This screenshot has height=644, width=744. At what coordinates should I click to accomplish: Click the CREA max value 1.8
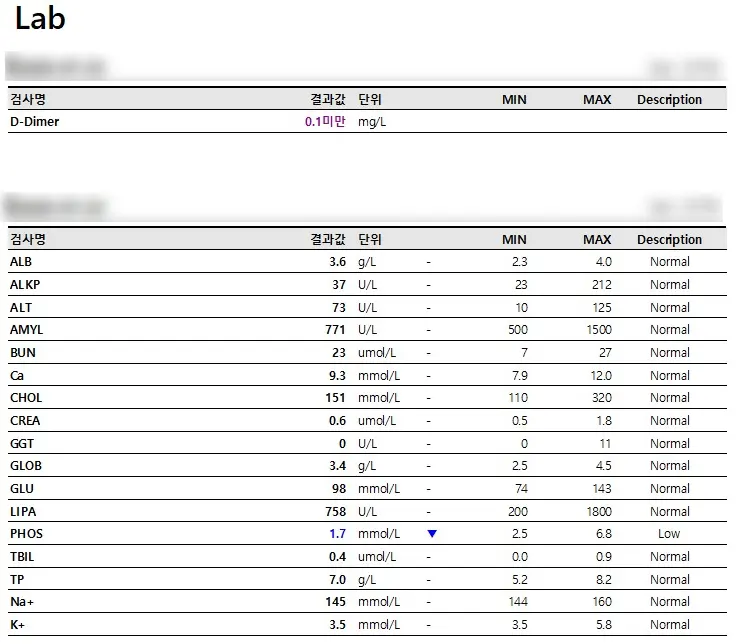click(x=604, y=421)
